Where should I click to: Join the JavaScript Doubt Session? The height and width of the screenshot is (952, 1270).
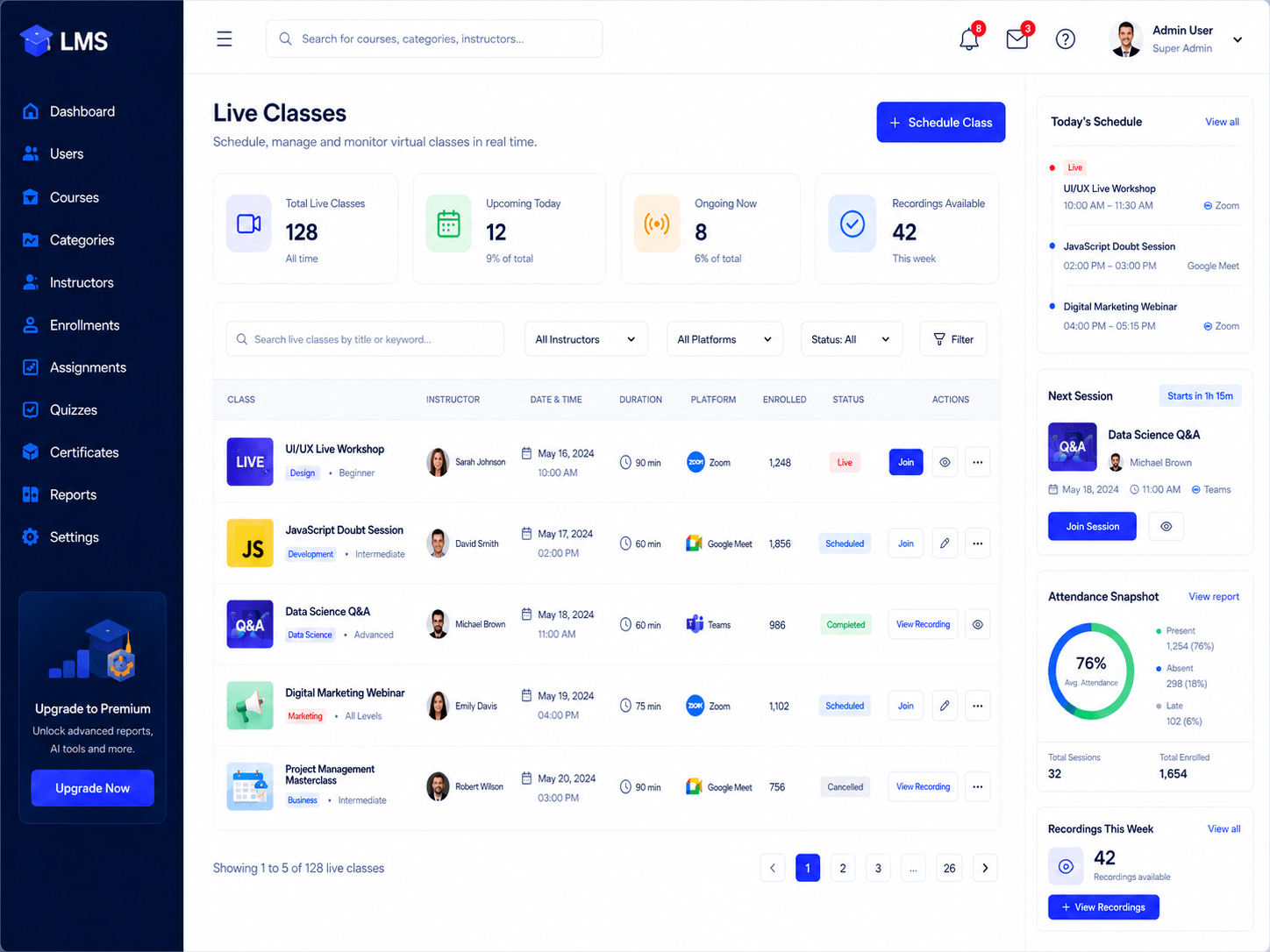point(906,543)
